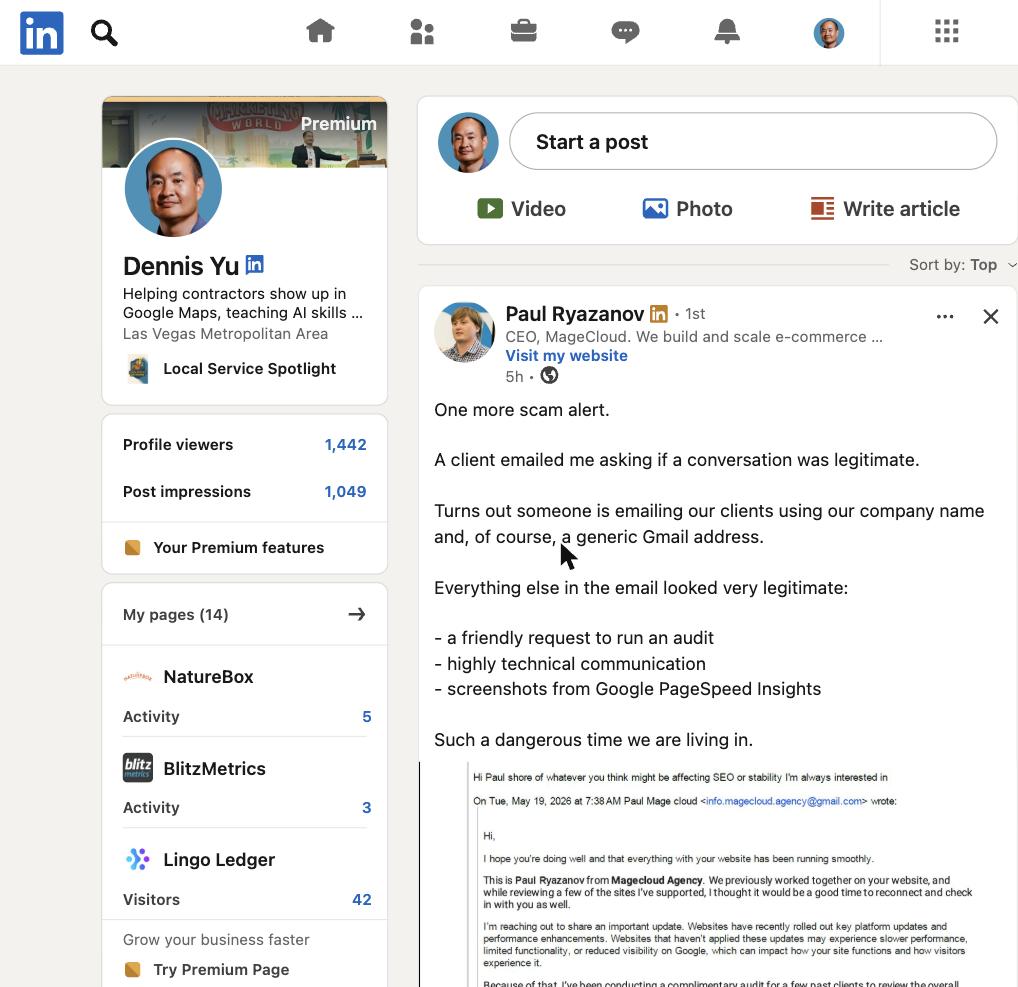Image resolution: width=1018 pixels, height=987 pixels.
Task: Open the BlitzMetrics page
Action: (214, 769)
